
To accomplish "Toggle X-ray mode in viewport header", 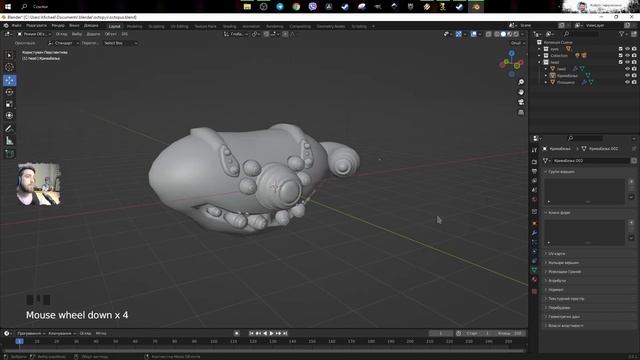I will point(489,34).
